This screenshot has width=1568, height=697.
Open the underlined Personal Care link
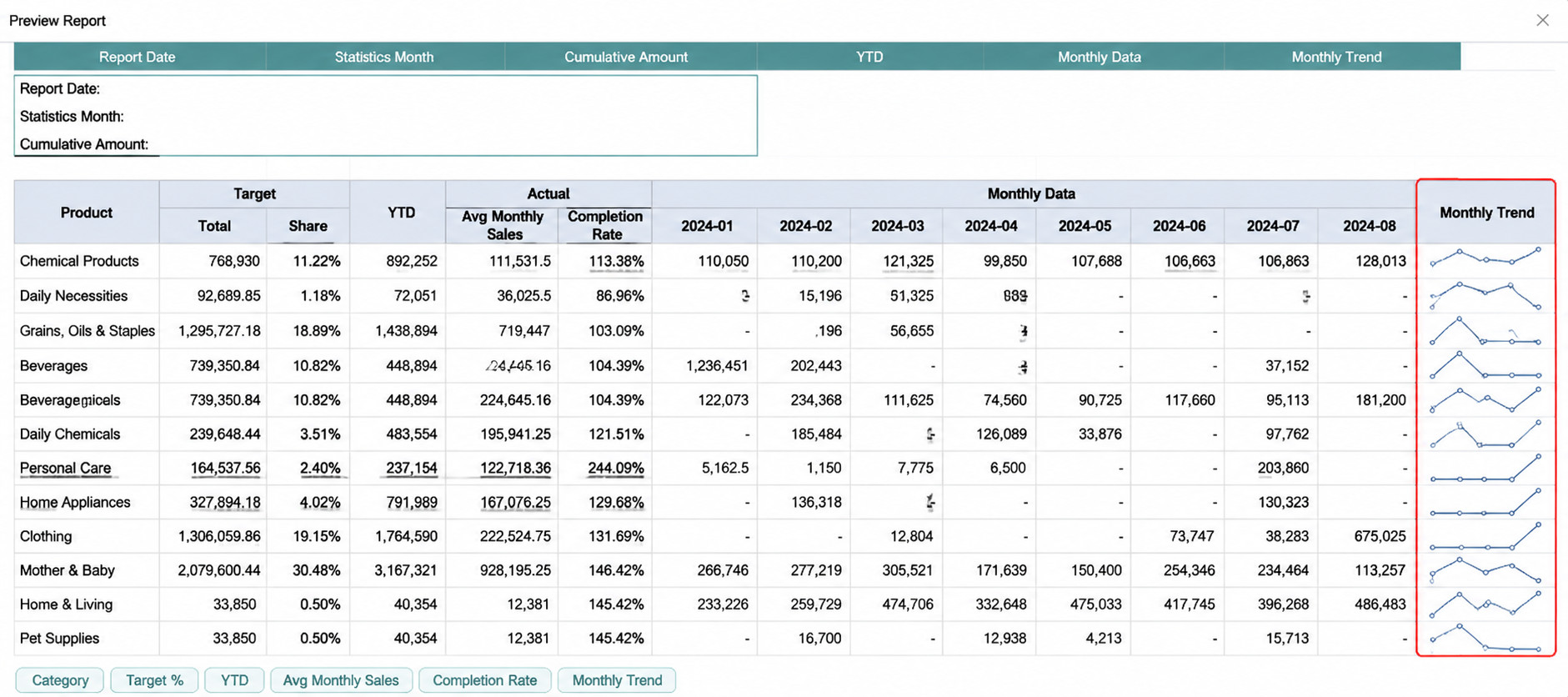coord(65,468)
